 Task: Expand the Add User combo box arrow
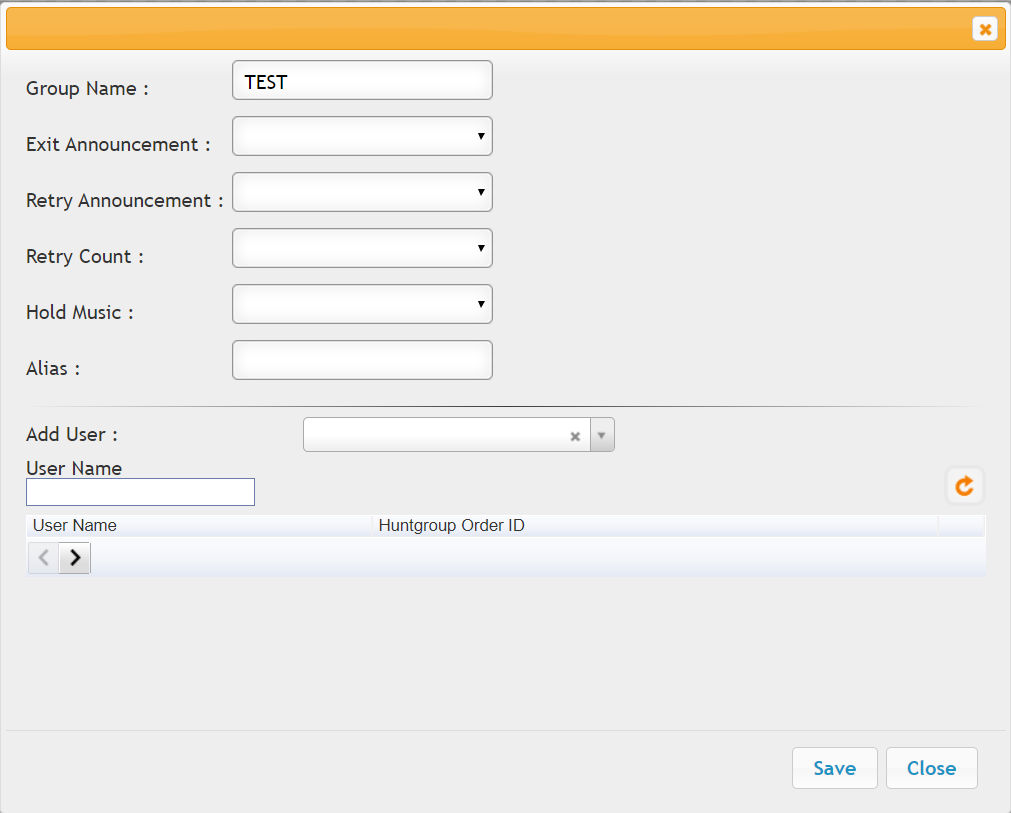point(602,435)
